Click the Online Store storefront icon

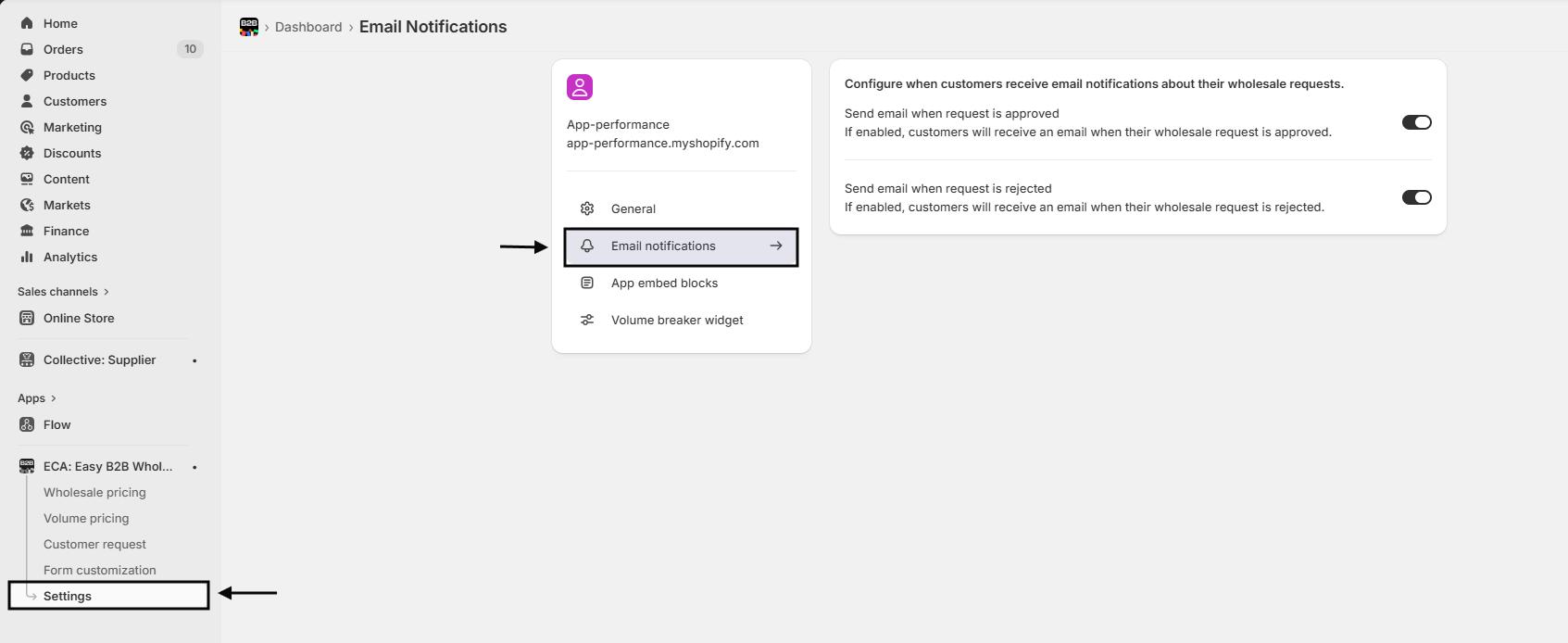click(x=27, y=318)
